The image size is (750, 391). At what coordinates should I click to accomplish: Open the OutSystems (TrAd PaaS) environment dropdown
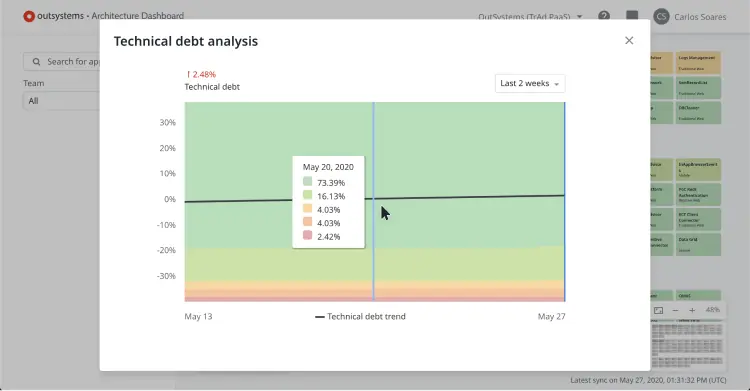pos(530,17)
